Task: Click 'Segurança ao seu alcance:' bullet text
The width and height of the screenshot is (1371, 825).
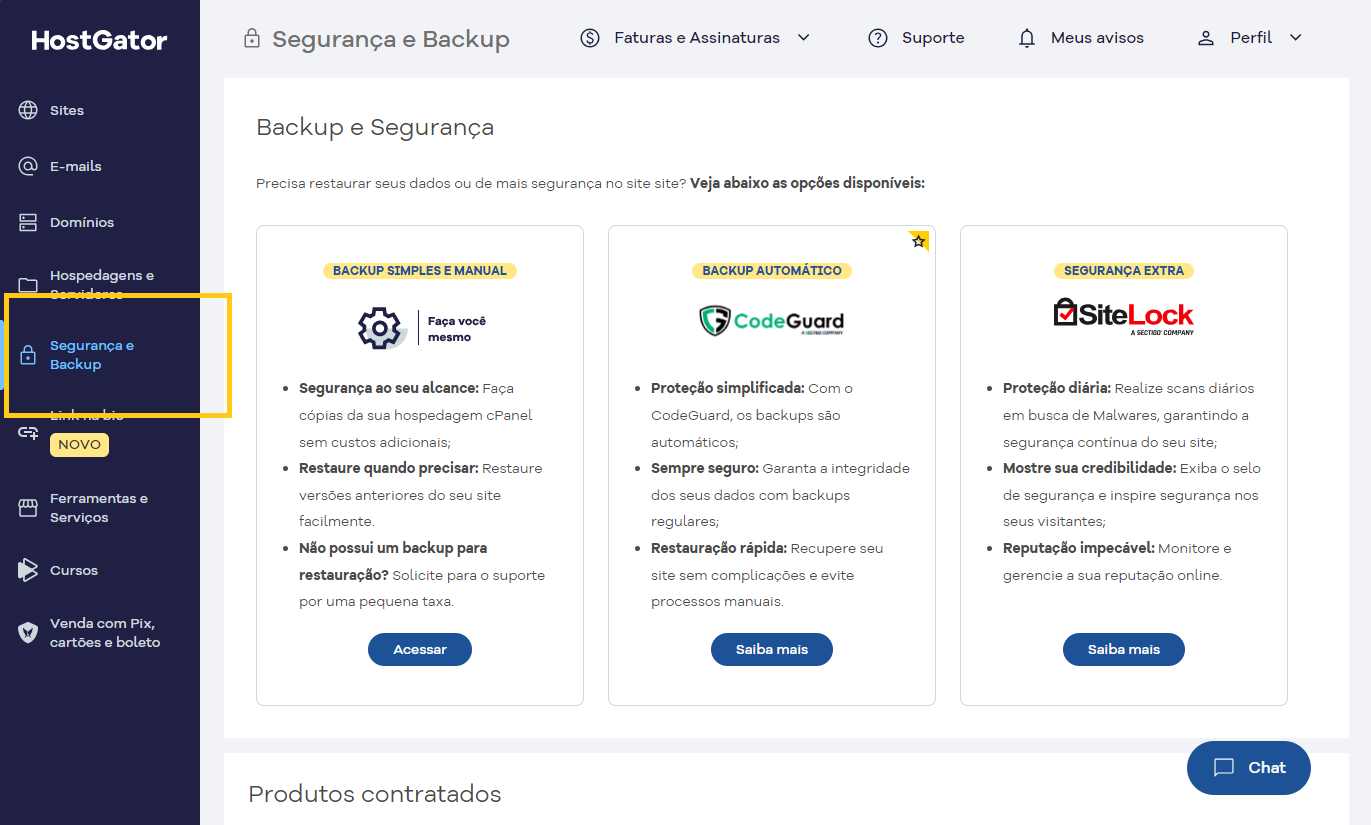Action: (390, 388)
